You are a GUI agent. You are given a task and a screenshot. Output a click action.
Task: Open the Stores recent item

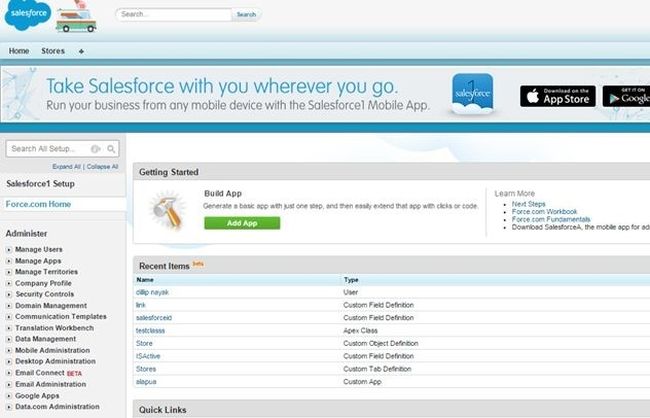[146, 369]
